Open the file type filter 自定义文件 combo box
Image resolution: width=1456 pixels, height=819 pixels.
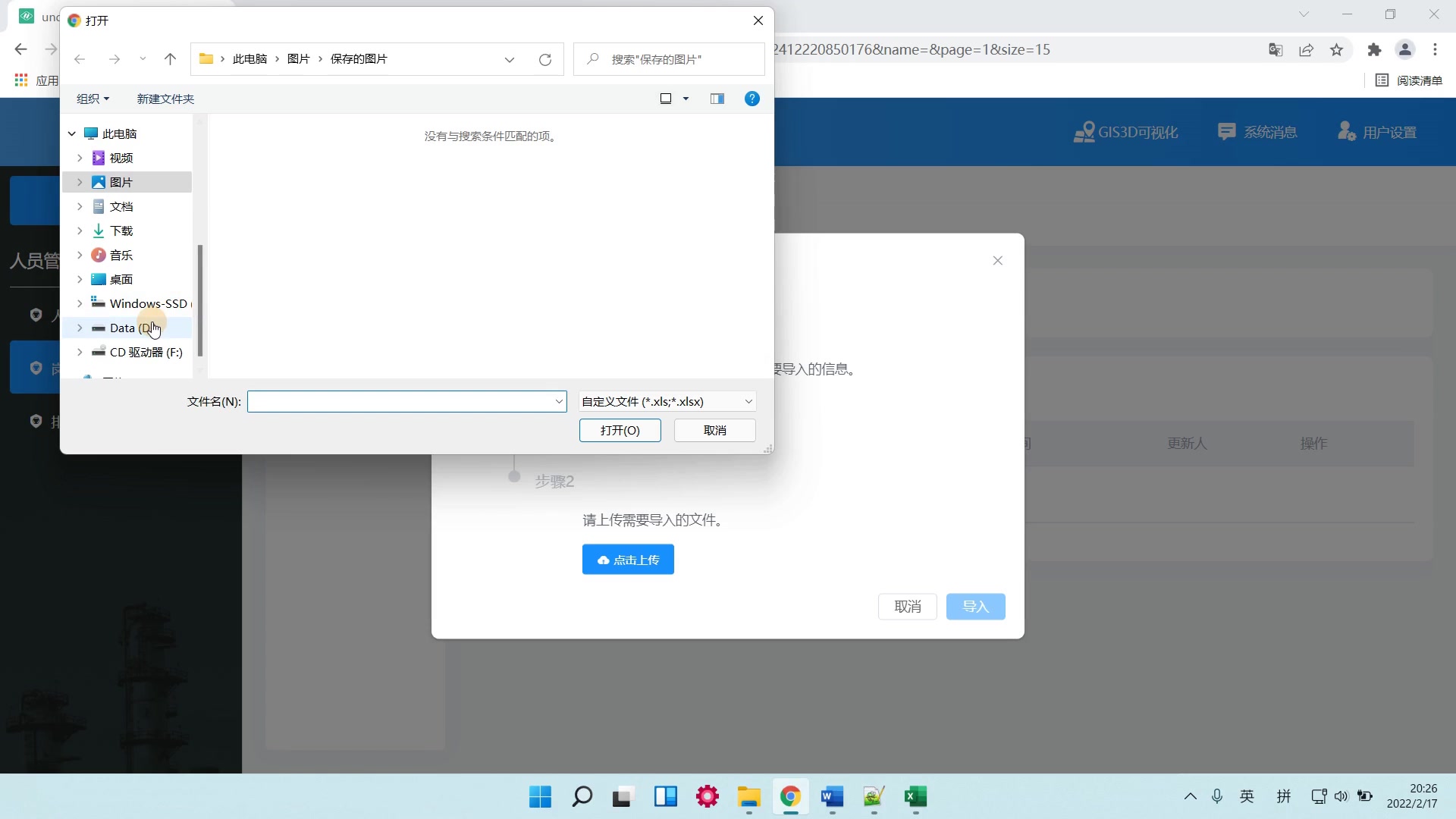[667, 401]
